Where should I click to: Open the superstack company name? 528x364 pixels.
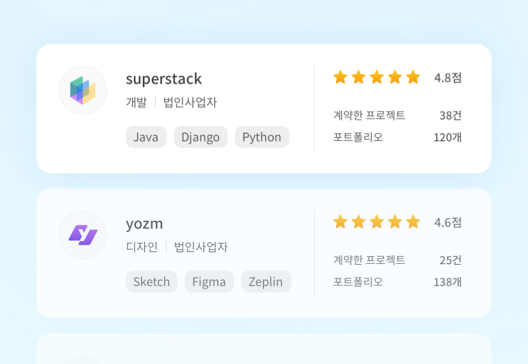click(x=164, y=79)
